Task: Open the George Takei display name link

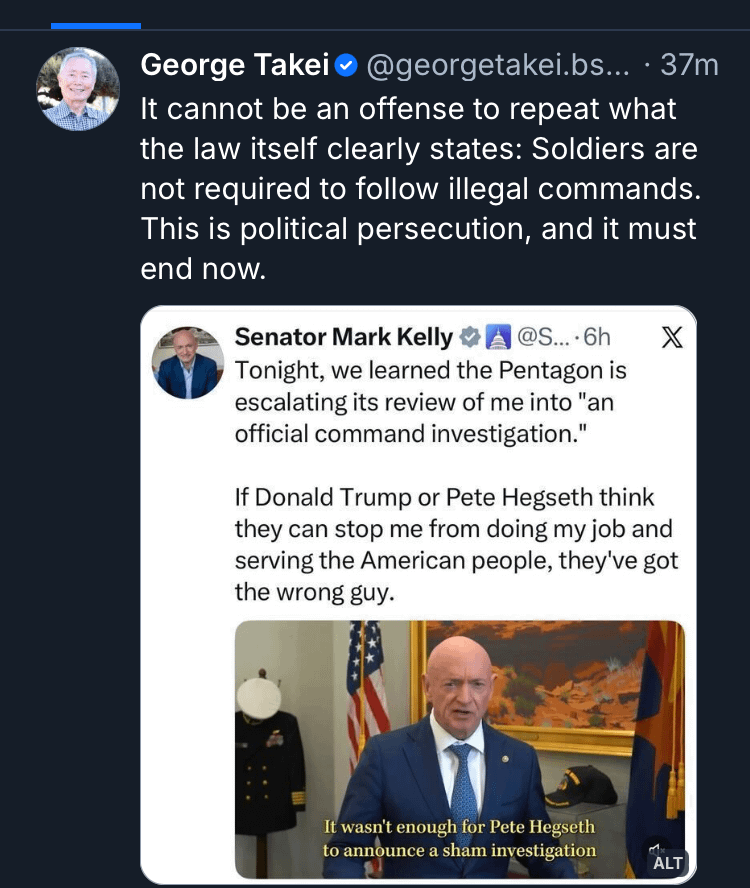Action: click(x=235, y=65)
